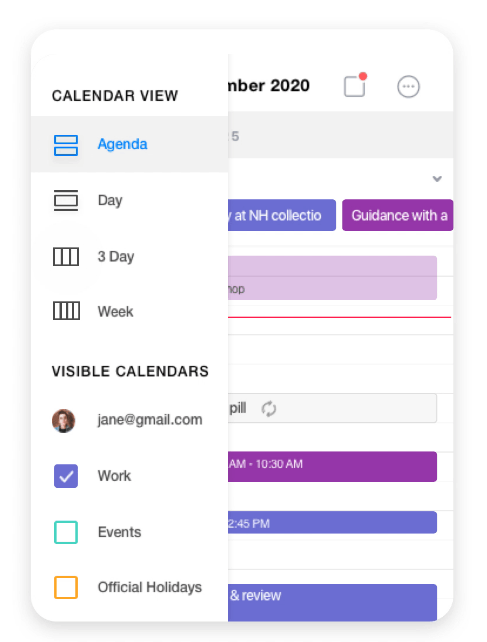Image resolution: width=487 pixels, height=642 pixels.
Task: Click the Day view icon
Action: [x=66, y=201]
